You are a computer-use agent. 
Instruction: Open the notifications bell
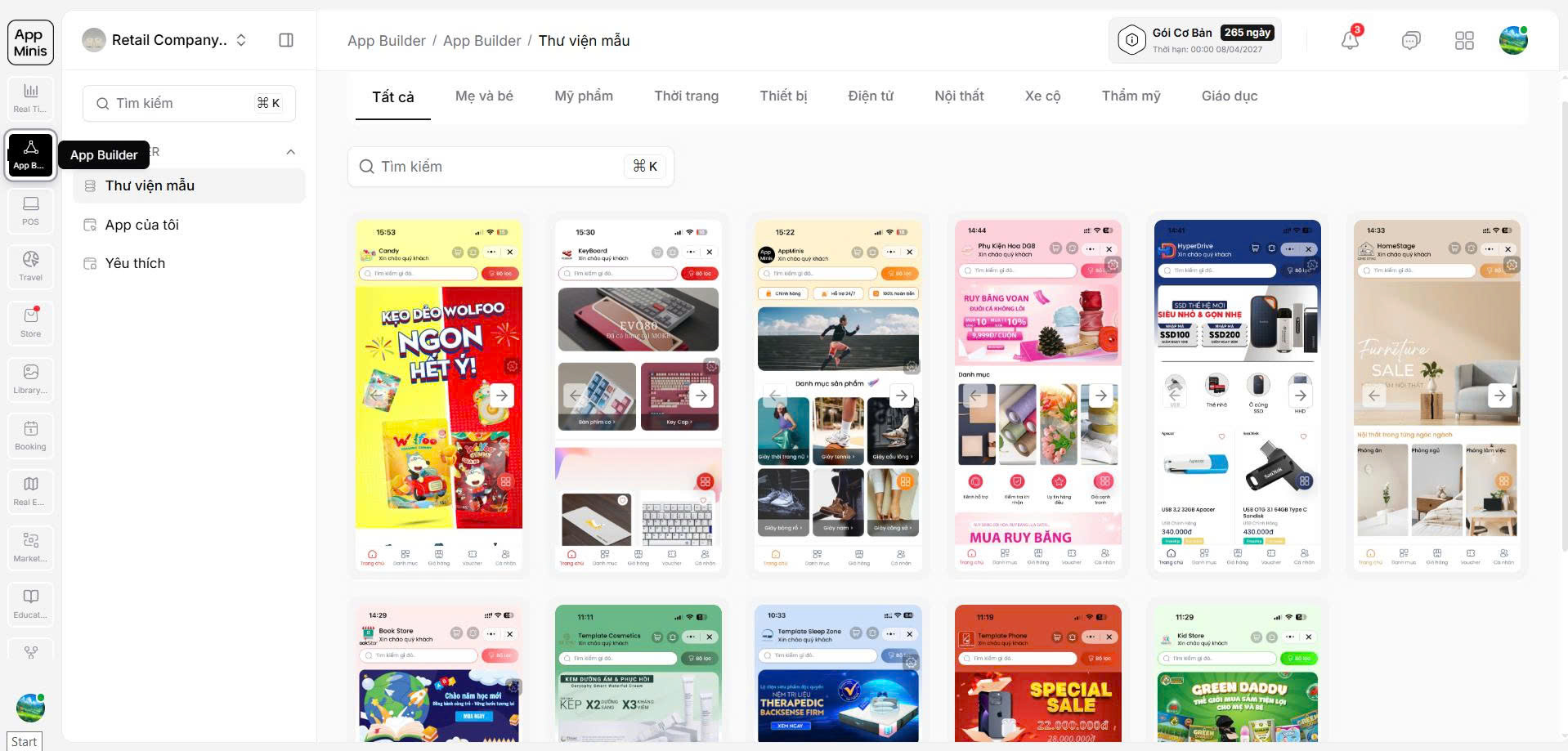click(1350, 40)
